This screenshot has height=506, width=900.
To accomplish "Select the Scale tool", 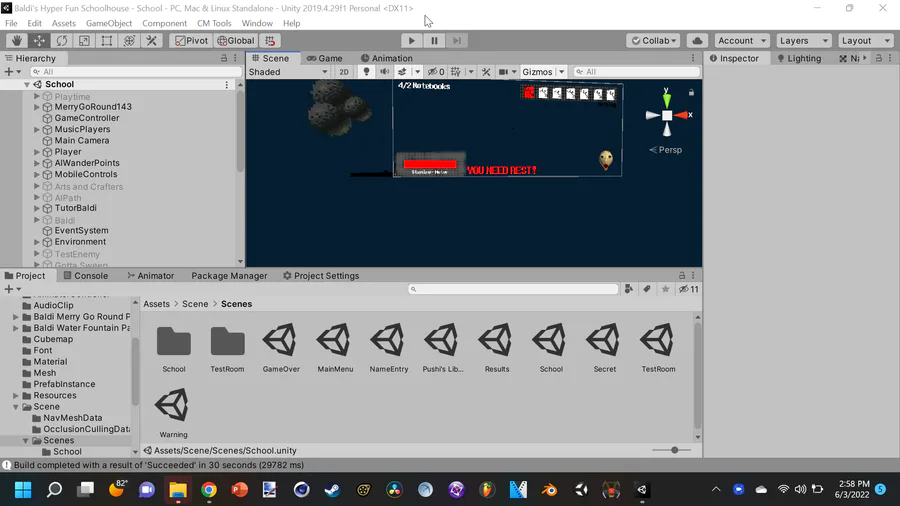I will tap(84, 41).
